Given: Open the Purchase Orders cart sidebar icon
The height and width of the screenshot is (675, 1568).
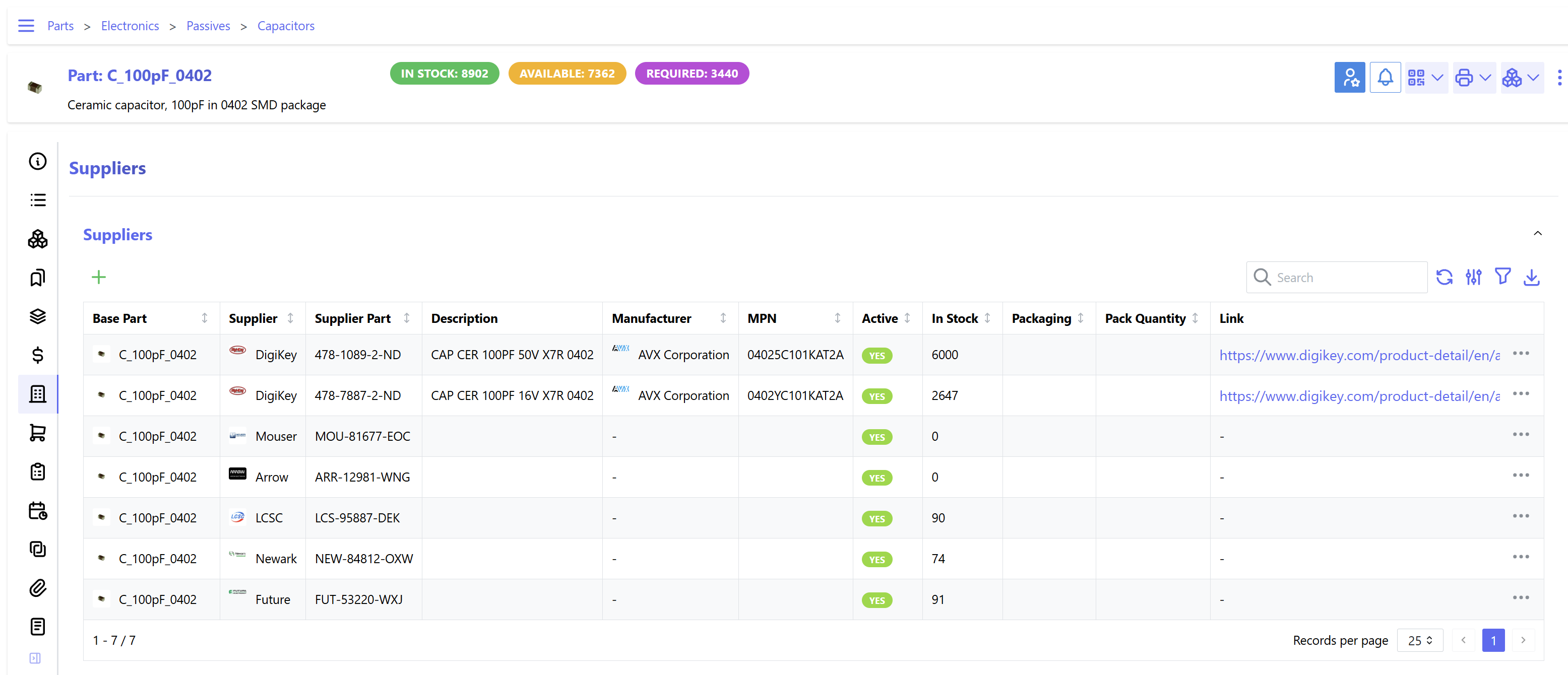Looking at the screenshot, I should [38, 433].
